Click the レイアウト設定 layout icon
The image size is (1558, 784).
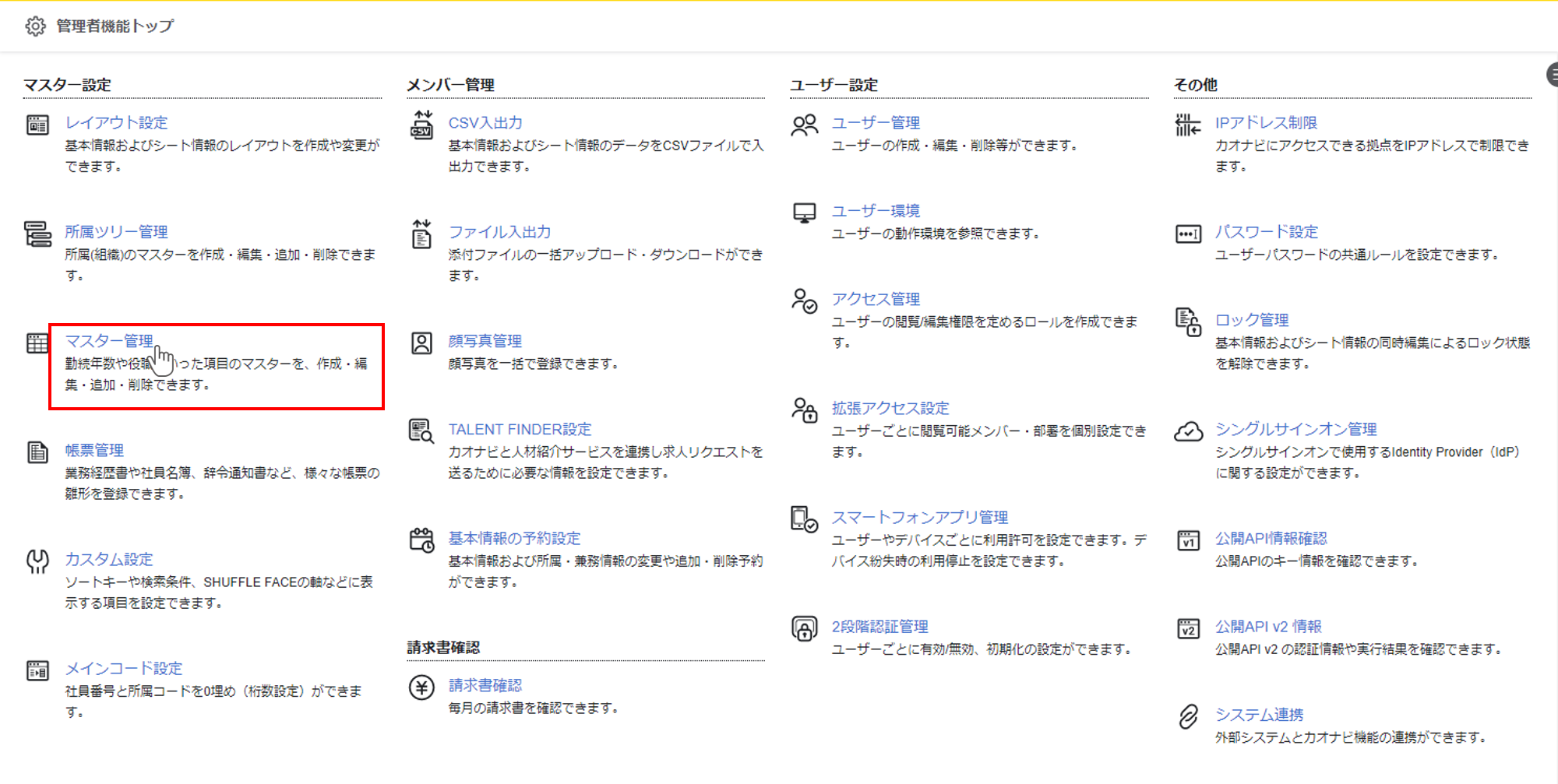pyautogui.click(x=37, y=125)
